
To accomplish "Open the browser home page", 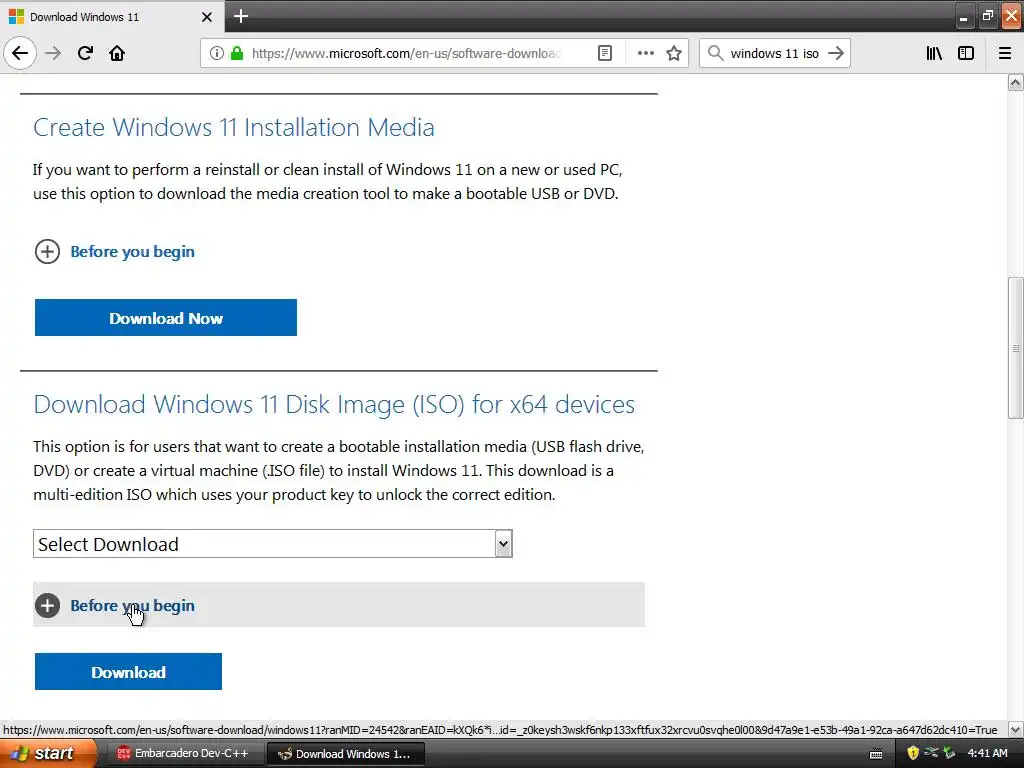I will [x=117, y=53].
